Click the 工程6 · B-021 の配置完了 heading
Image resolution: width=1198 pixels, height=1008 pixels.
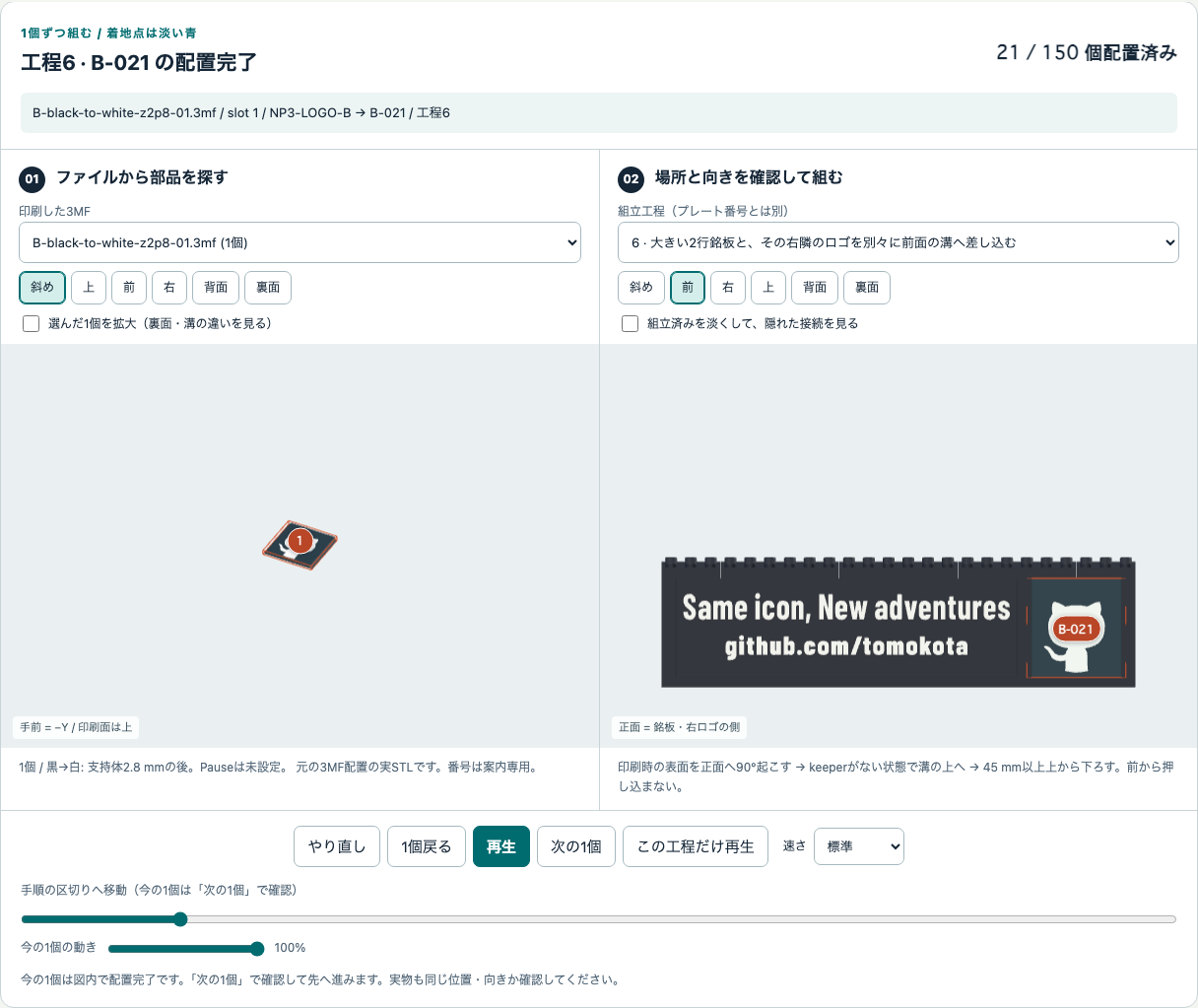point(139,62)
